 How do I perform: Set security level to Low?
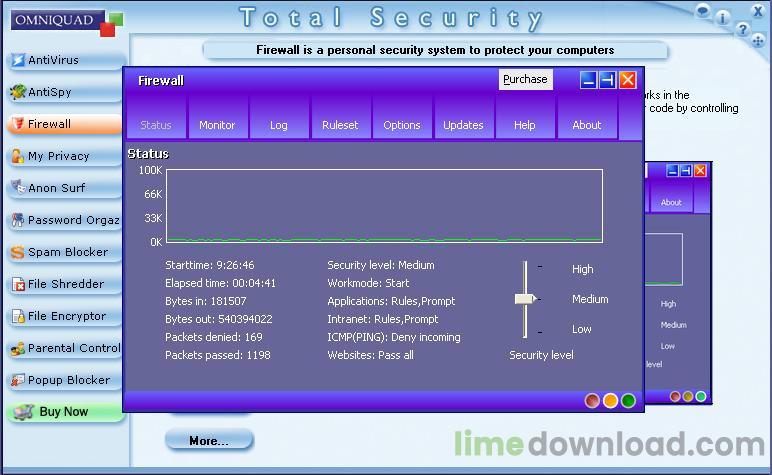coord(581,329)
